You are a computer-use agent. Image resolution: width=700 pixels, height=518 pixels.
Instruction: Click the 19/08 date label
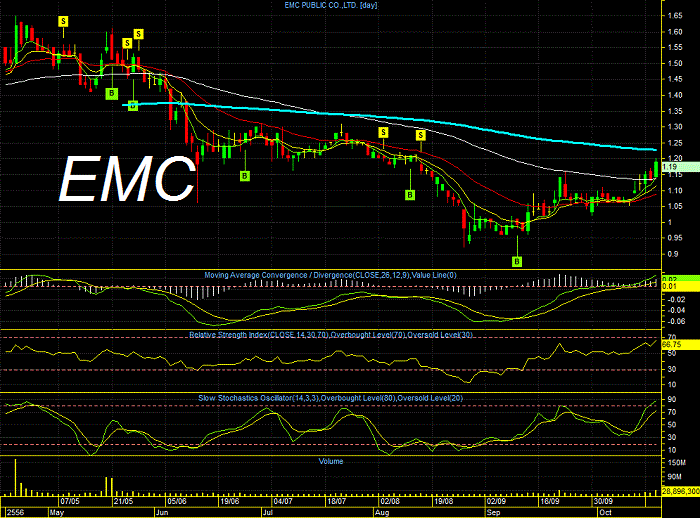[443, 501]
